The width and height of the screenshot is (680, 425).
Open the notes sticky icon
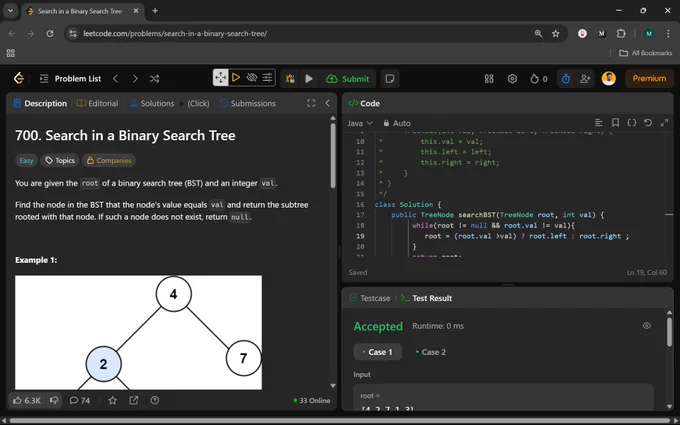(390, 78)
